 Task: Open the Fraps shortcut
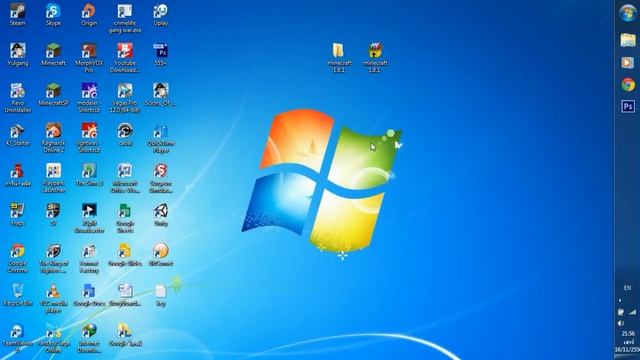coord(18,214)
